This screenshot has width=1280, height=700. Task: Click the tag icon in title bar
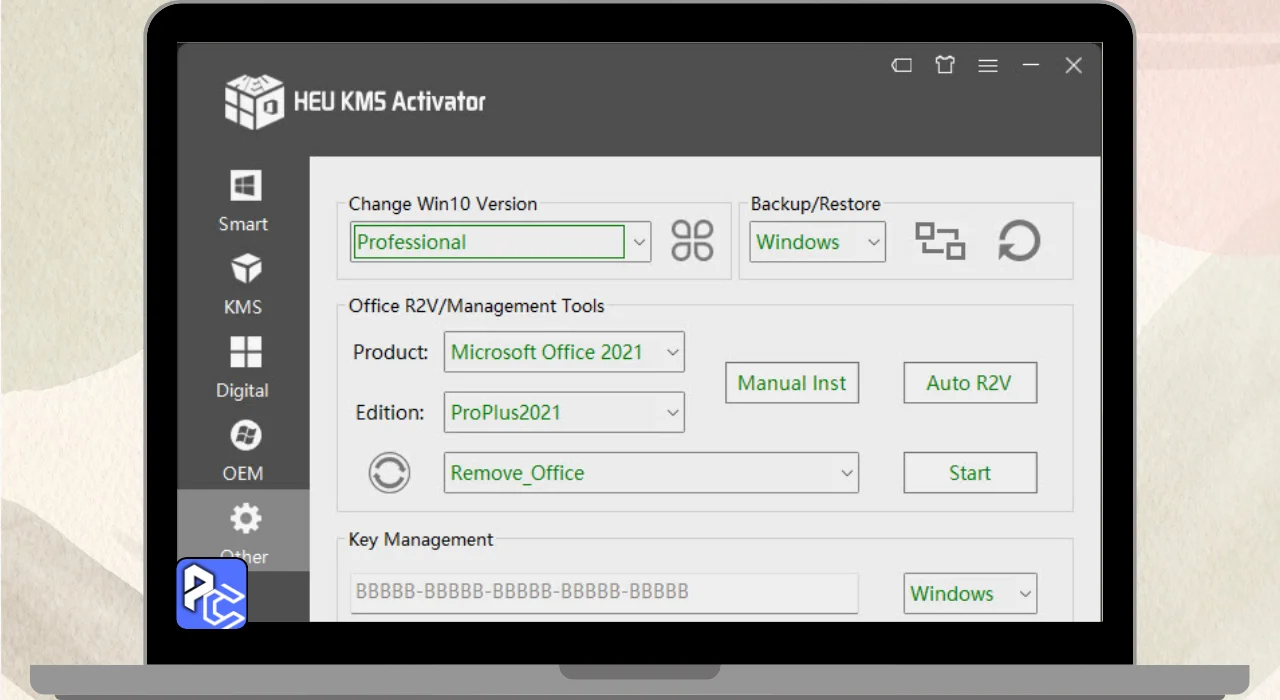[x=901, y=65]
